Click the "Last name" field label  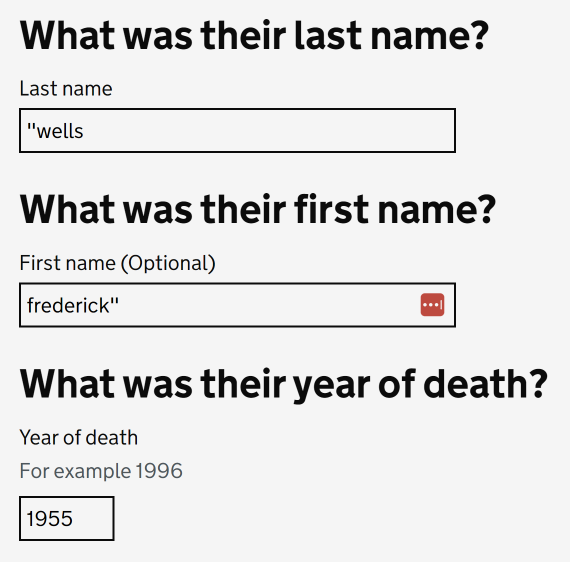coord(66,89)
